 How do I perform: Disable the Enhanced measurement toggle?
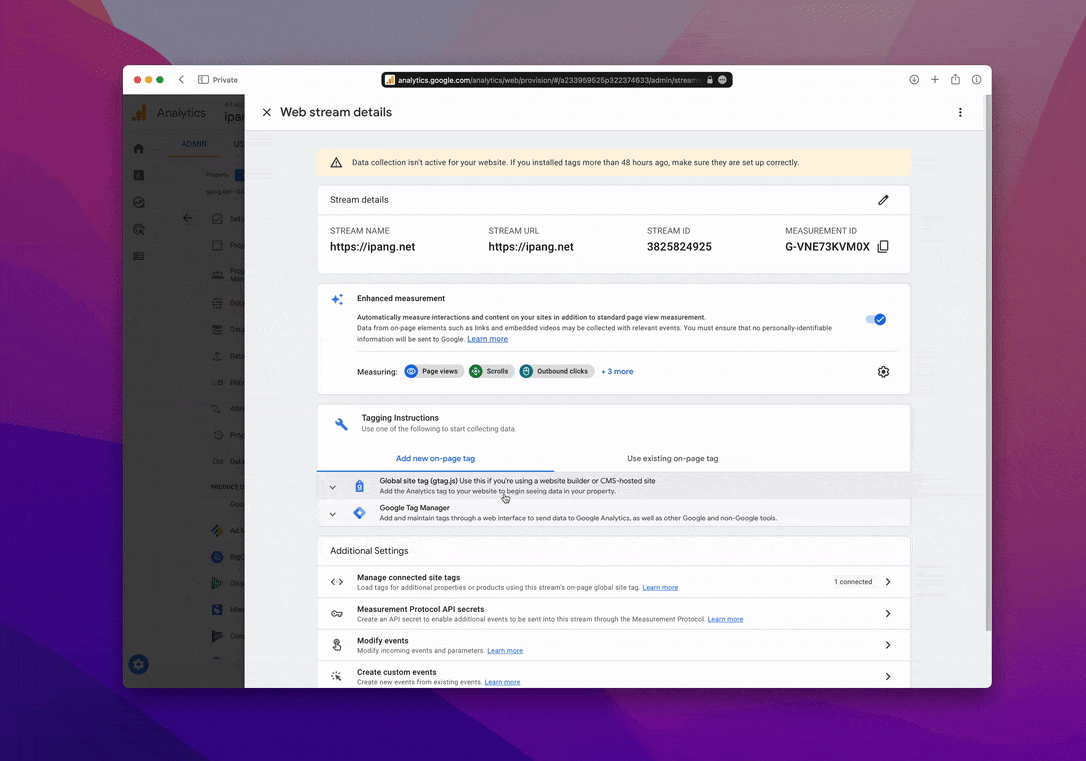(x=876, y=319)
